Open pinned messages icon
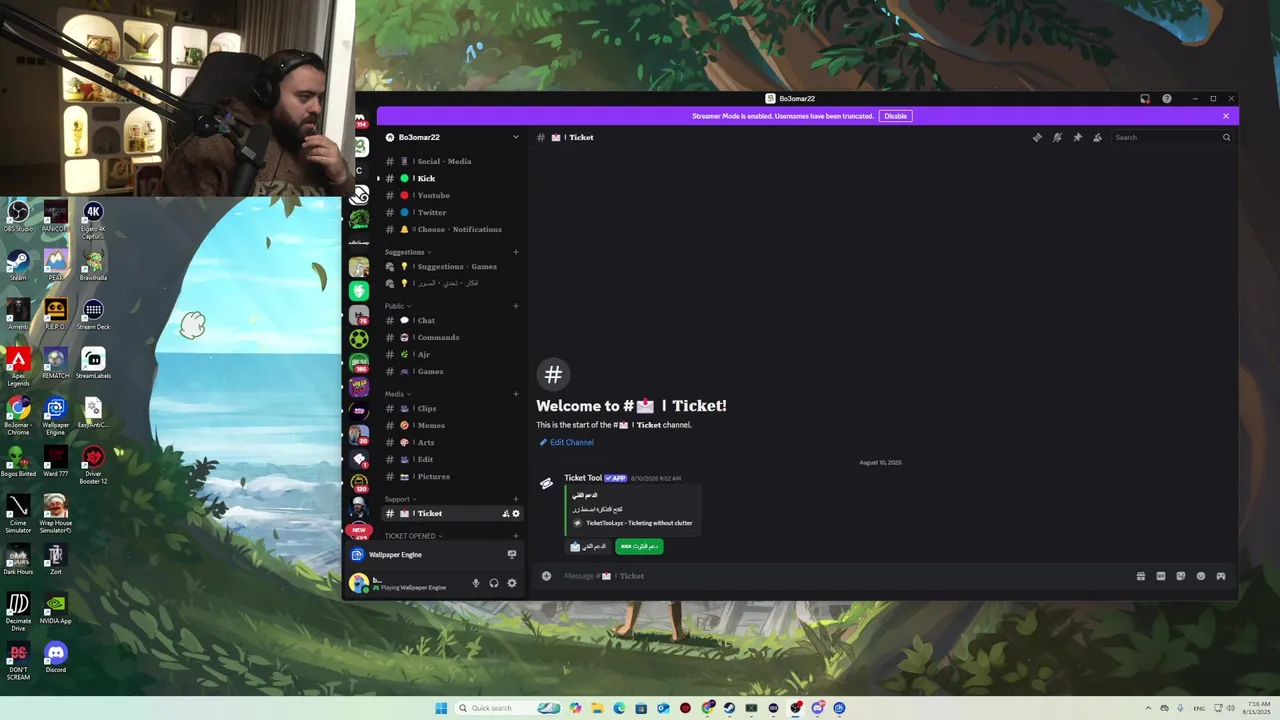Viewport: 1280px width, 720px height. point(1077,137)
